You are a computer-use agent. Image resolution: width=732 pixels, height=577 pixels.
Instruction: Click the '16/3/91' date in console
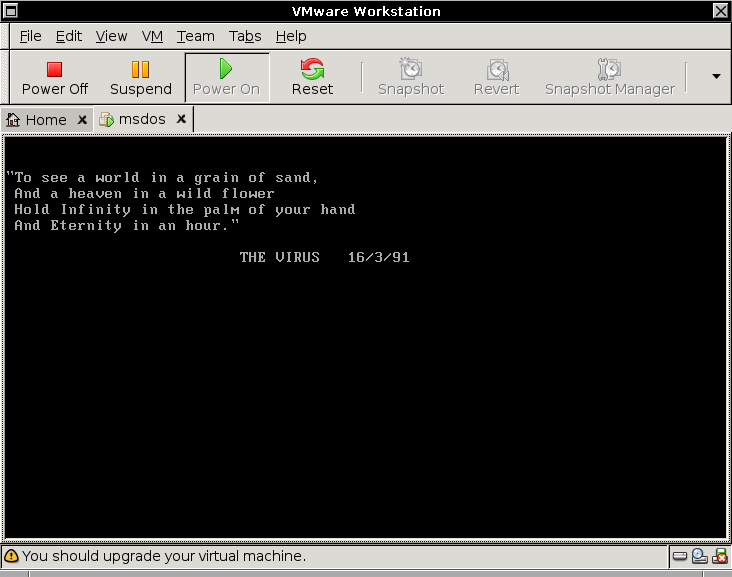click(379, 257)
